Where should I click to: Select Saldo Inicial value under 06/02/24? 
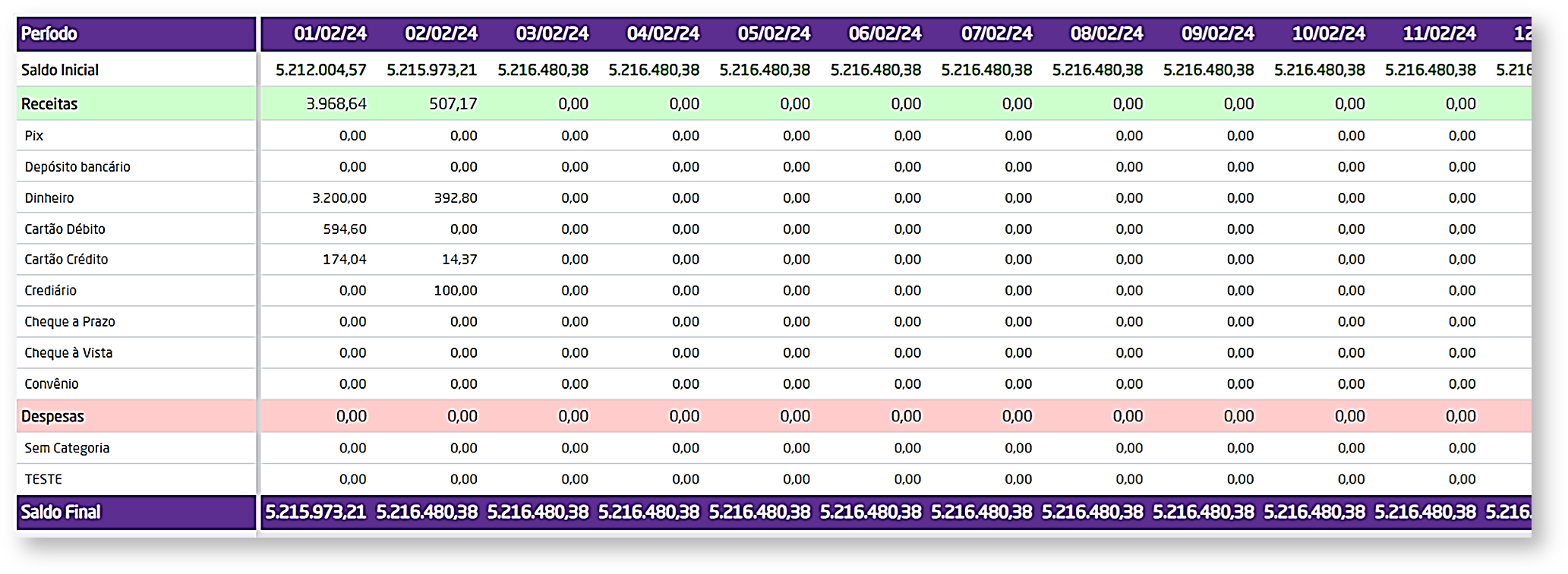[875, 70]
